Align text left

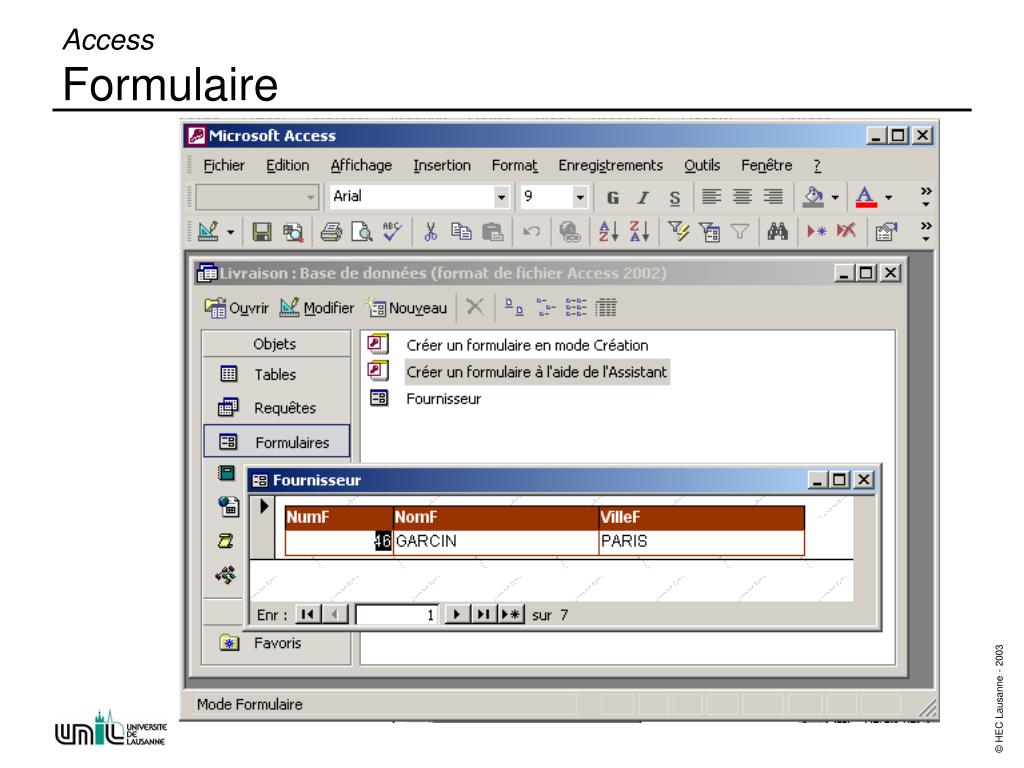711,197
